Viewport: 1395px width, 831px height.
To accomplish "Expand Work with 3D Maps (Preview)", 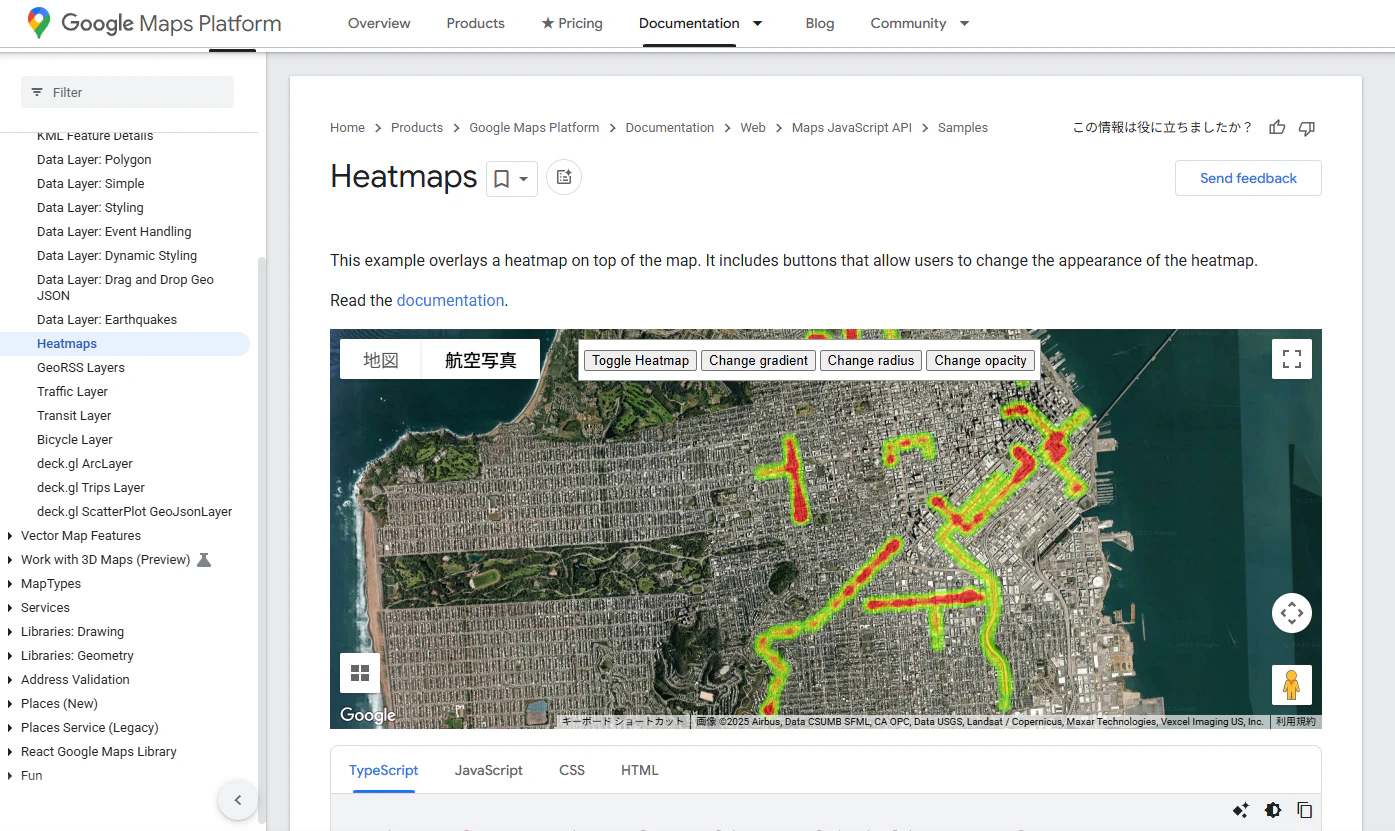I will click(10, 560).
